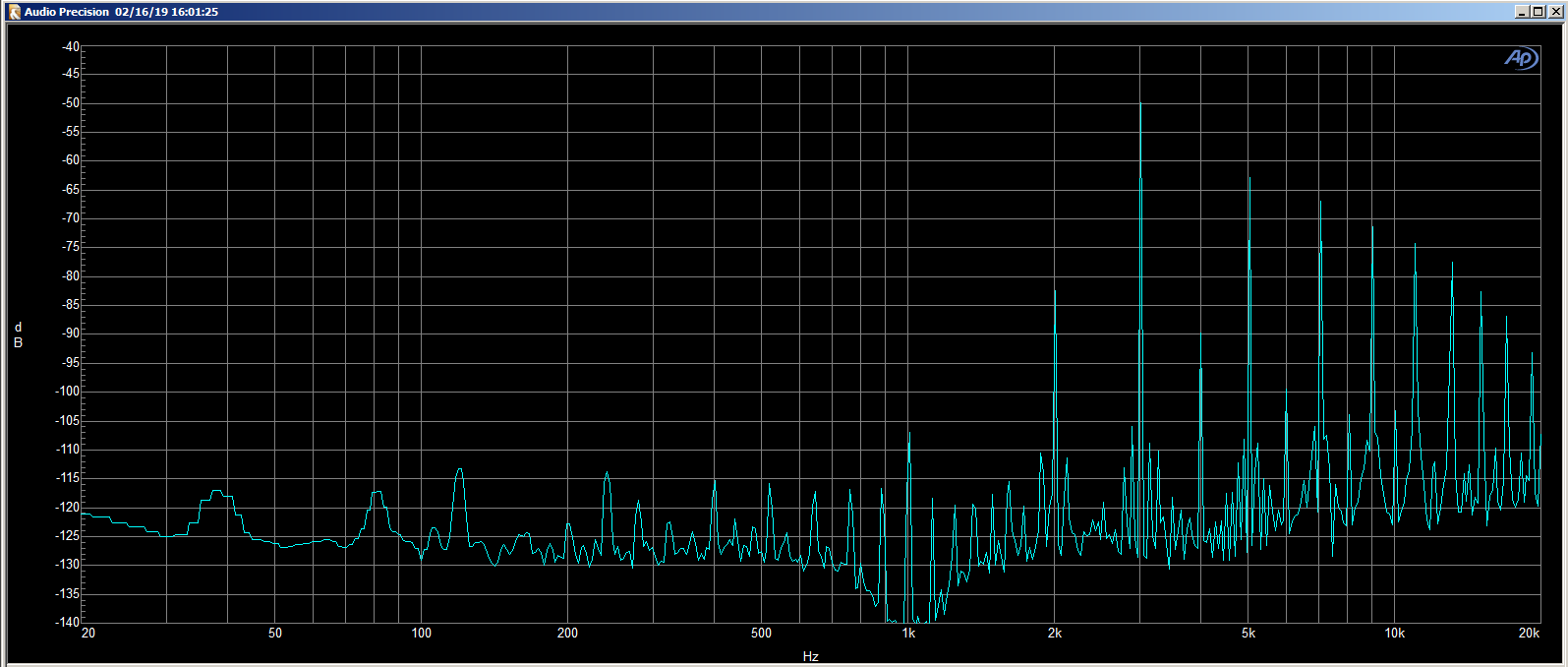Click the -140 label on dB axis
The width and height of the screenshot is (1568, 667).
pyautogui.click(x=67, y=622)
